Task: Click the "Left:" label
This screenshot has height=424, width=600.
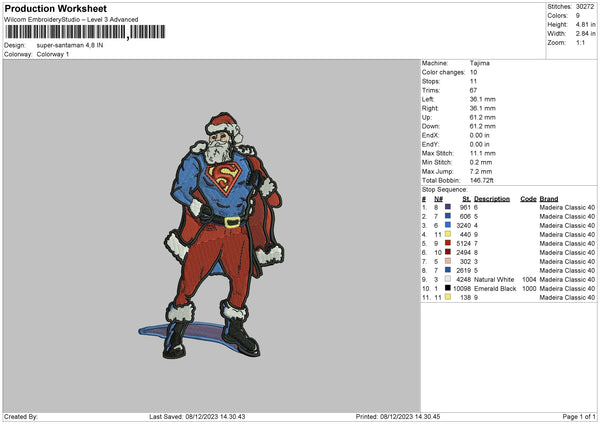Action: [x=428, y=99]
